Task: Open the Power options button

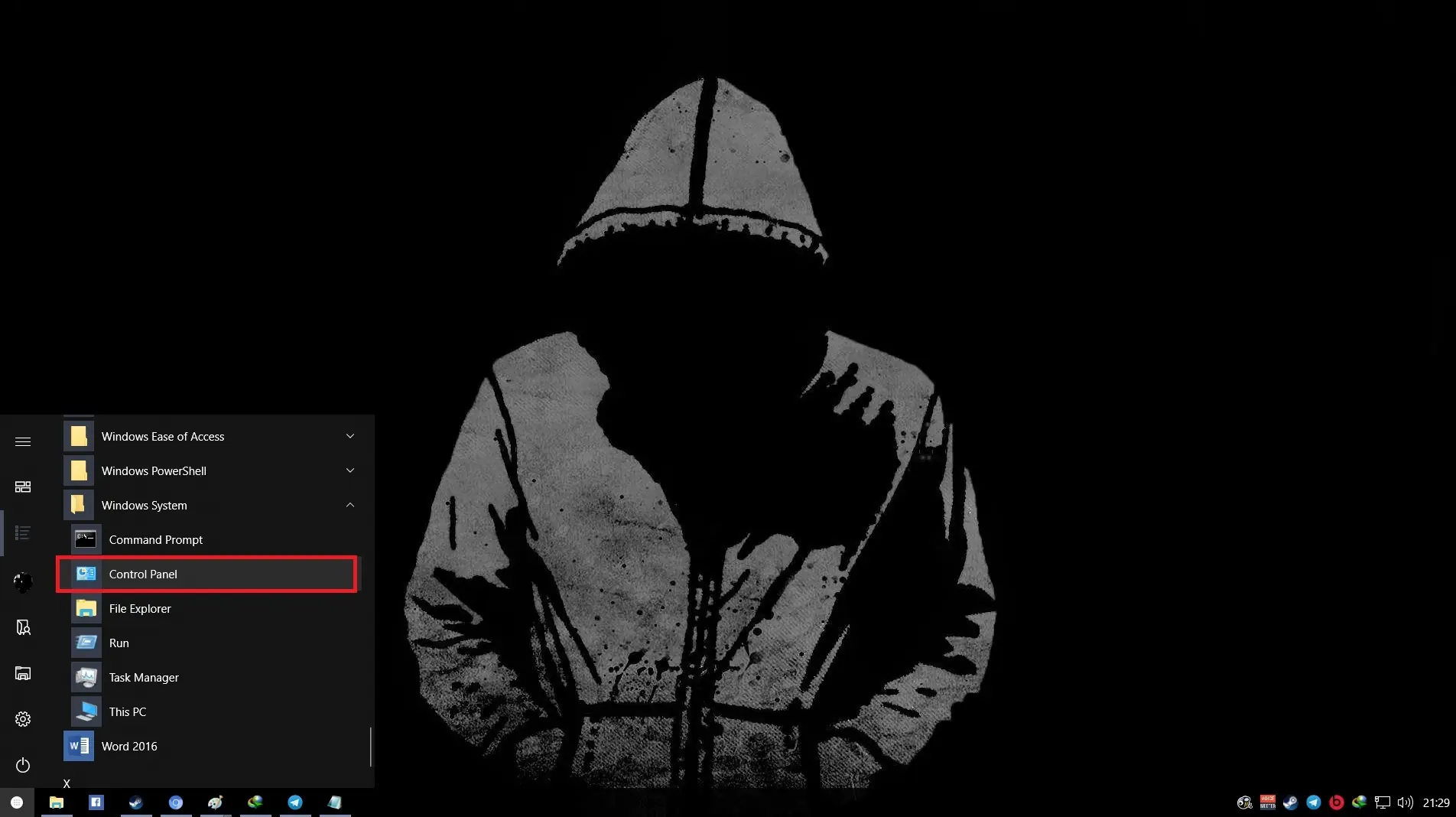Action: pos(23,765)
